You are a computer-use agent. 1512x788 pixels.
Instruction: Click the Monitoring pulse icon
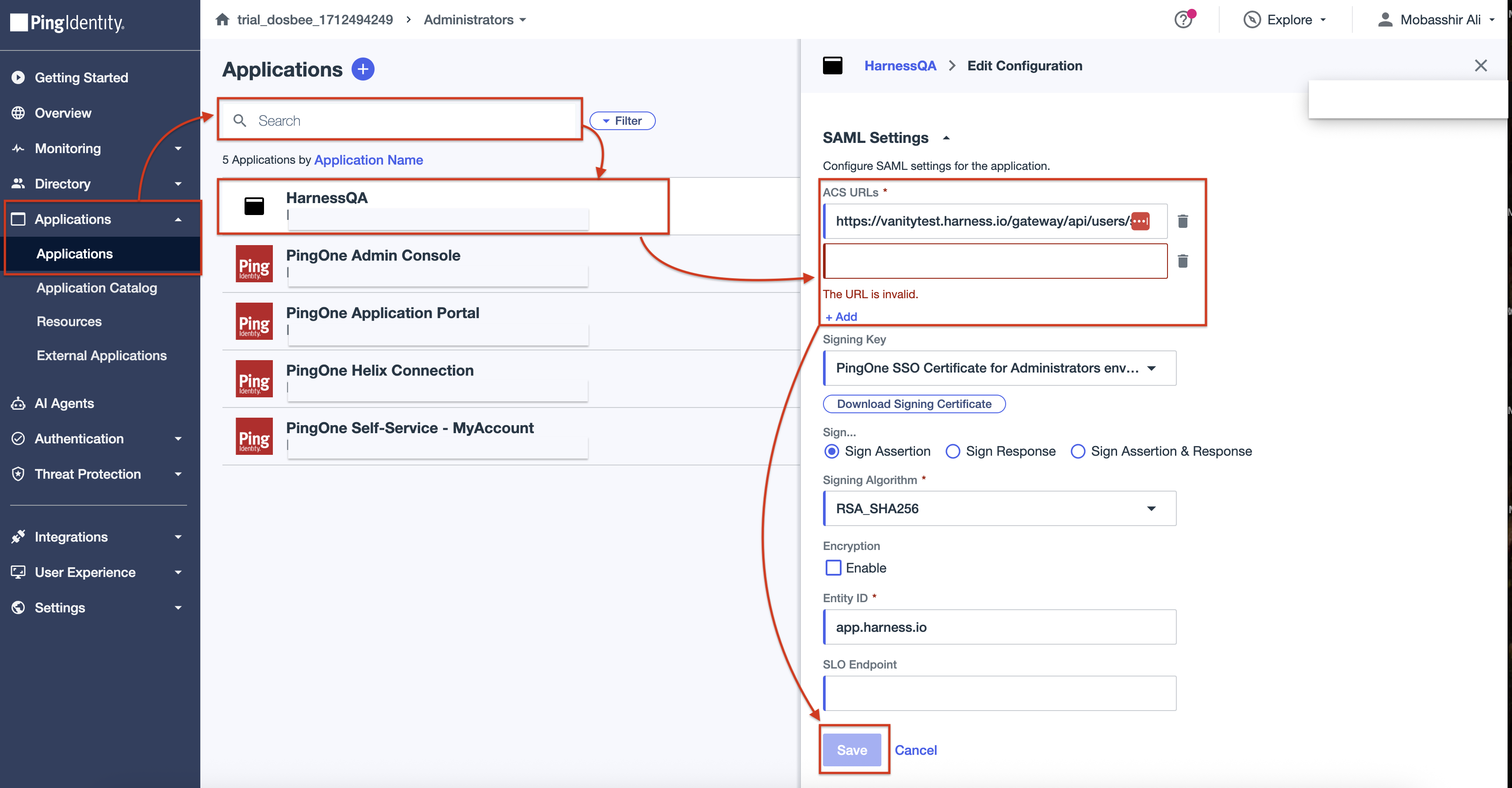[18, 148]
